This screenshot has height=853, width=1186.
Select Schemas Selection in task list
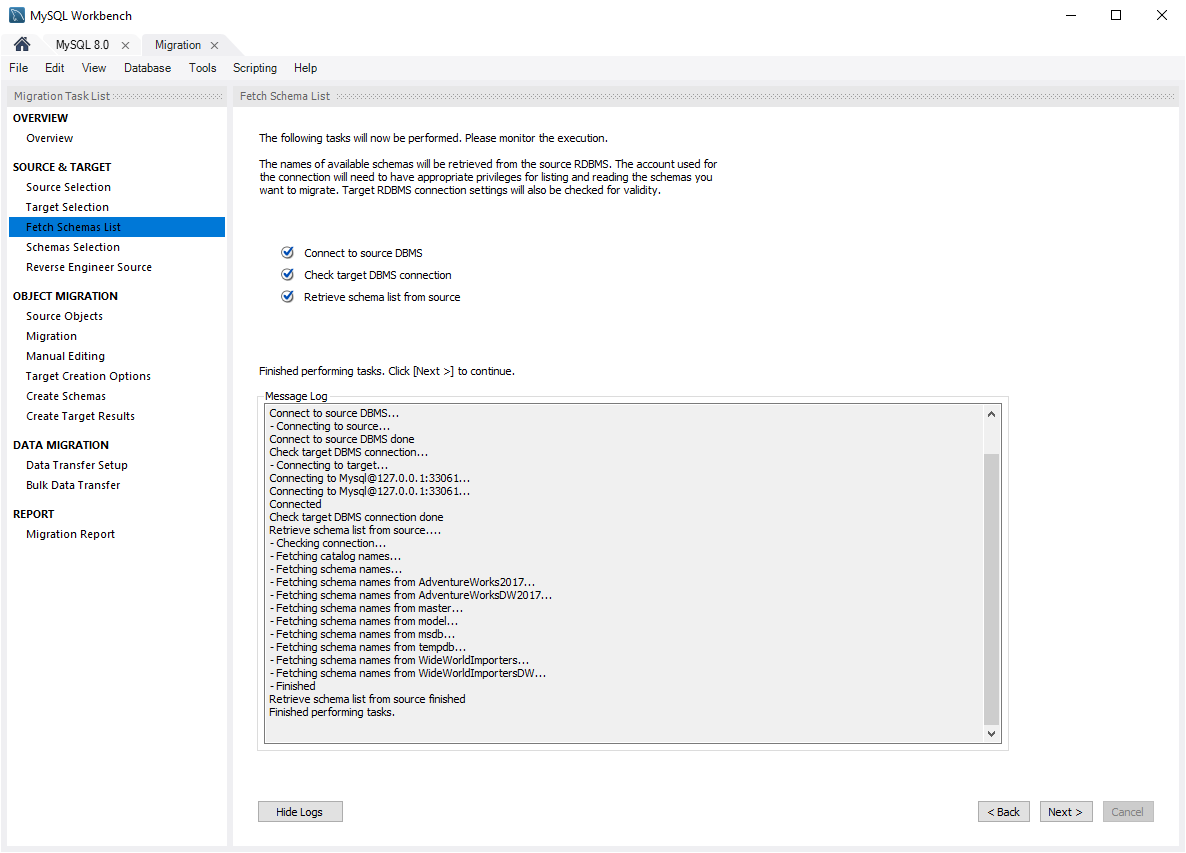[x=73, y=247]
